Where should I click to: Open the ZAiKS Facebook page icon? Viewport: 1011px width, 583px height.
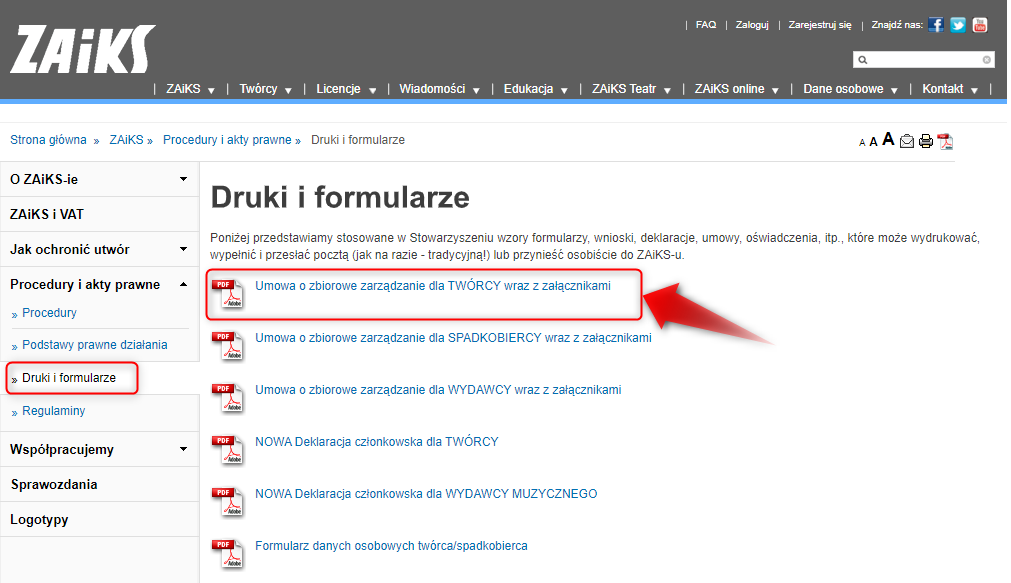coord(936,25)
